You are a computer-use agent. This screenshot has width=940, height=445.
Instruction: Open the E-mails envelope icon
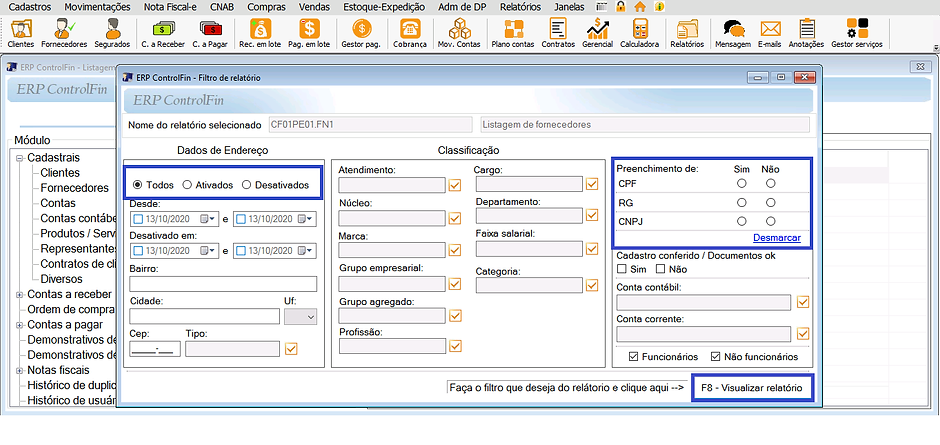click(x=770, y=33)
